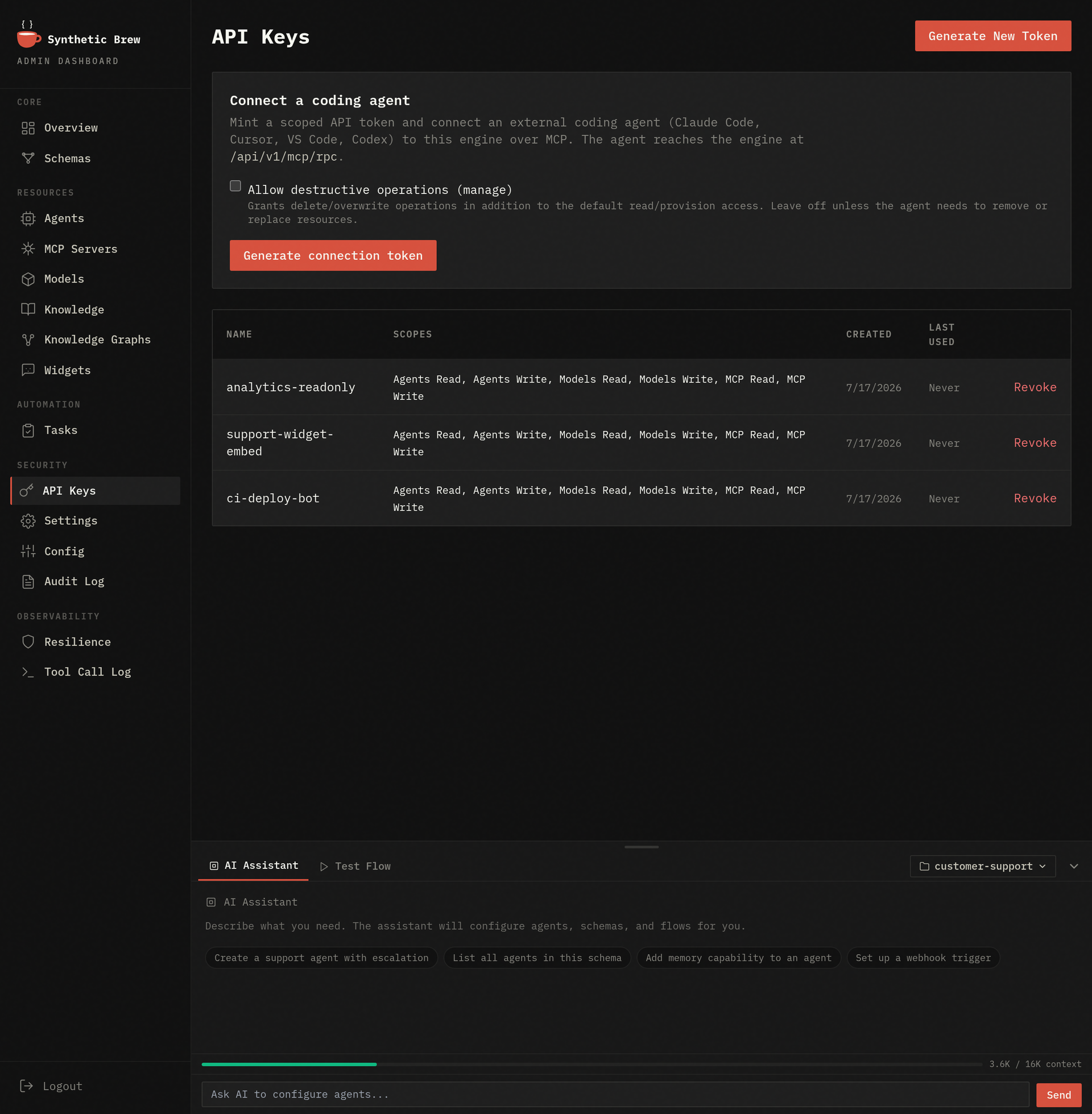Click the panel resize handle above assistant
The height and width of the screenshot is (1114, 1092).
[x=641, y=847]
